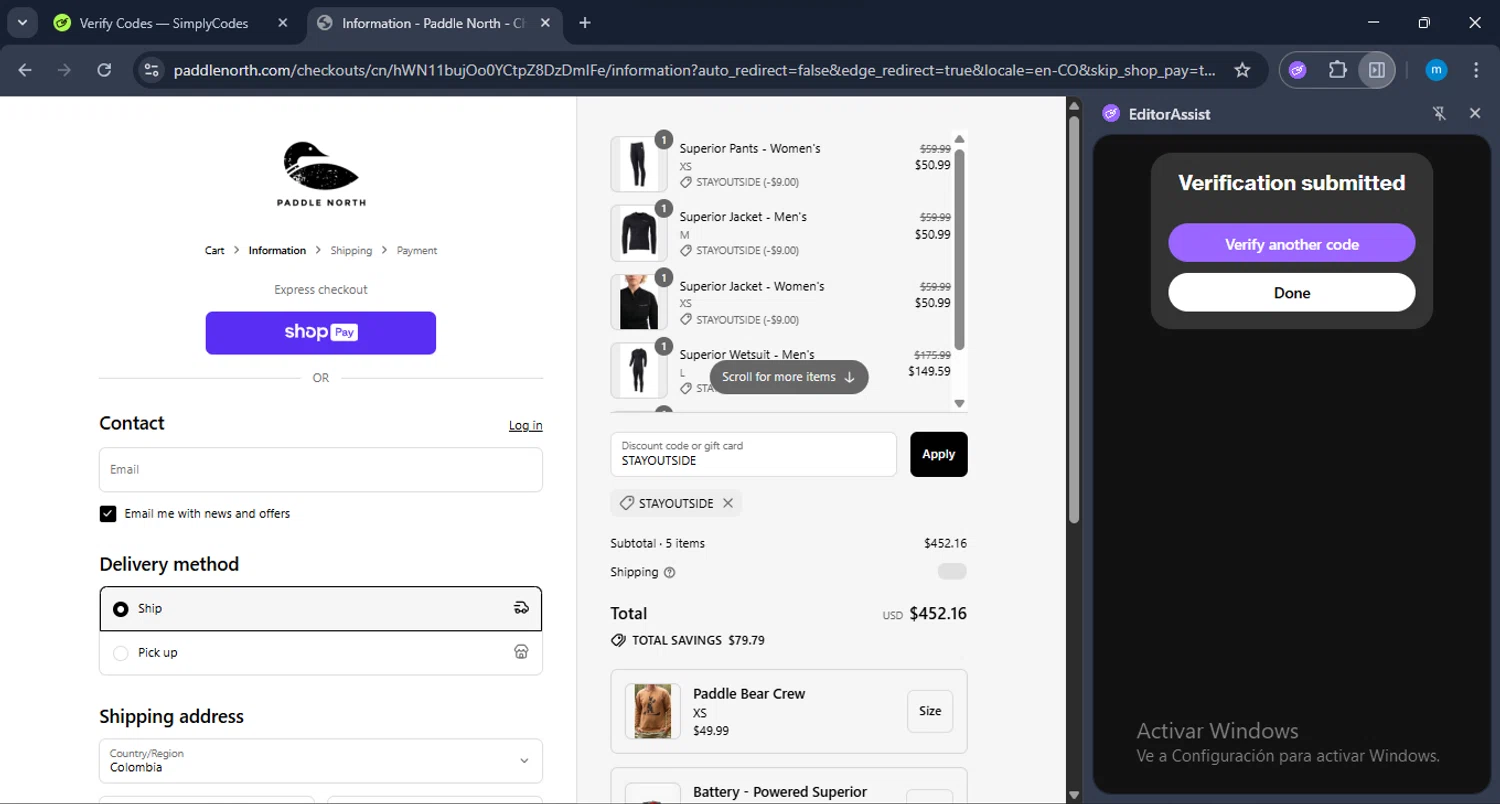Click the Payment breadcrumb step
This screenshot has width=1500, height=804.
pos(417,250)
